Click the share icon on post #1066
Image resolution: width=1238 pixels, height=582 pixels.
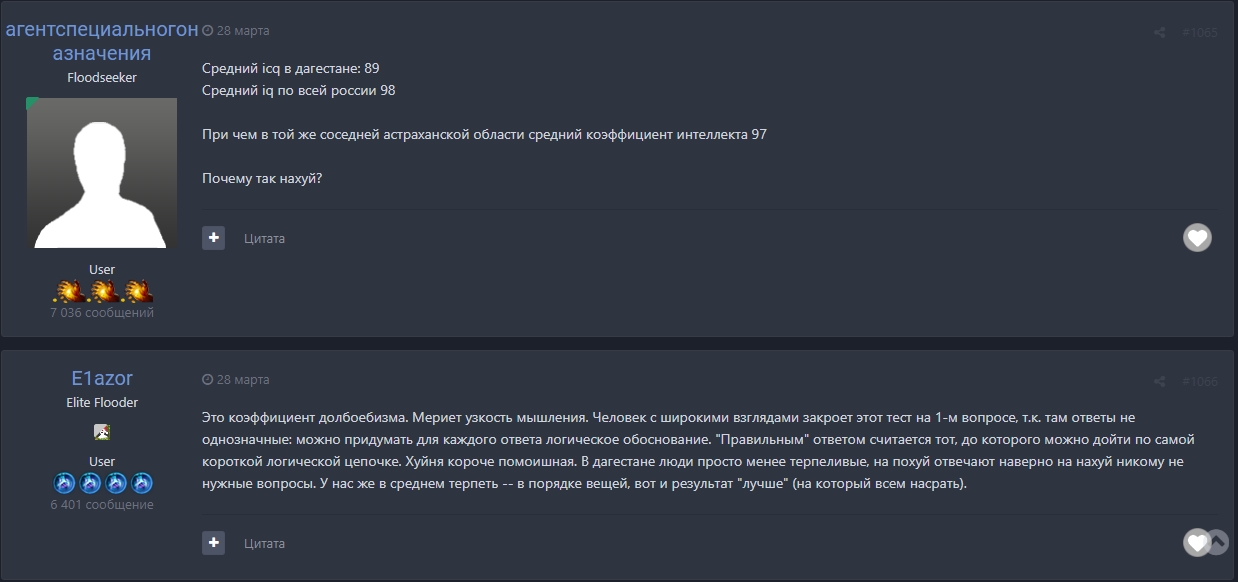click(x=1159, y=381)
